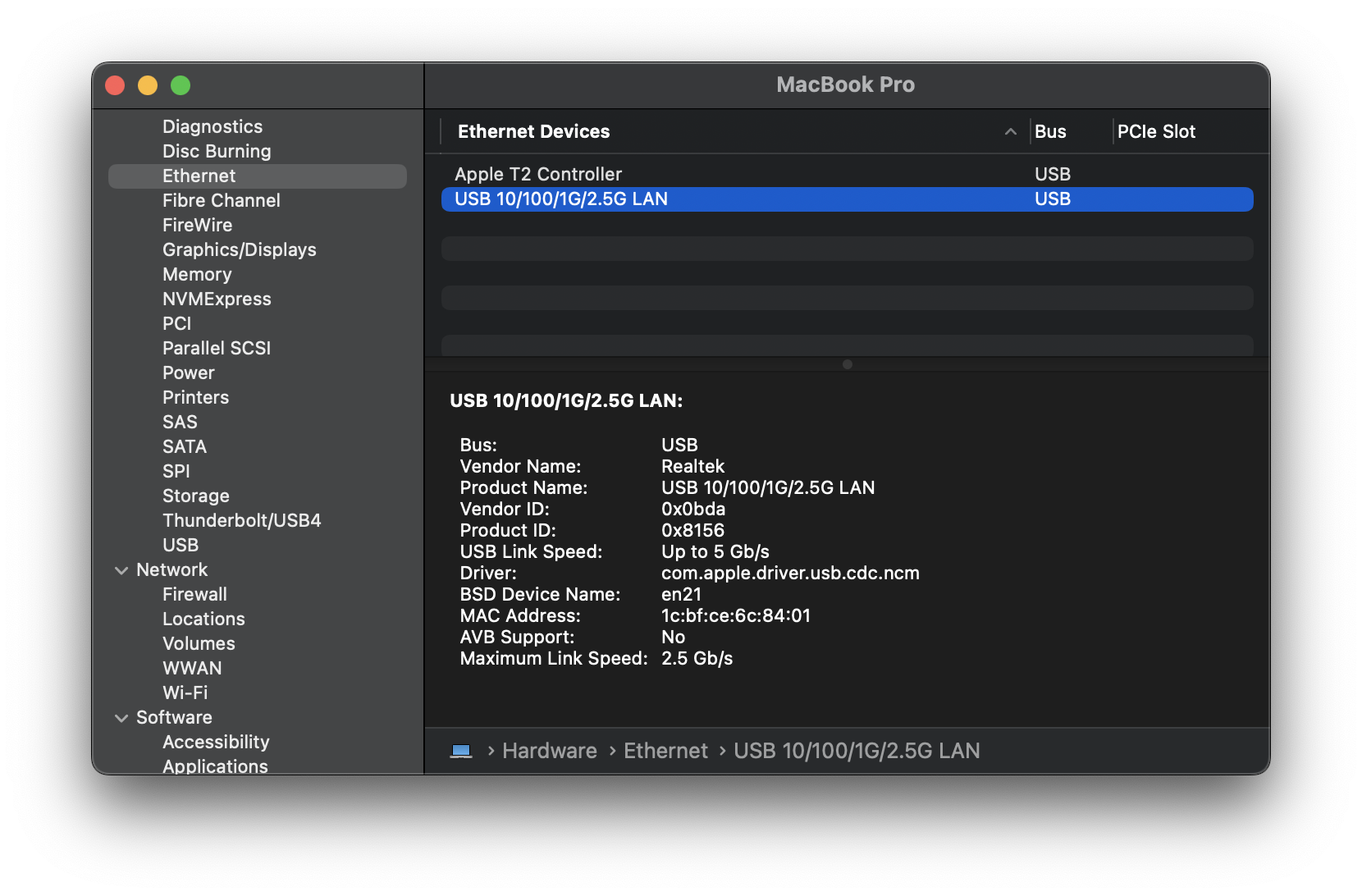Viewport: 1362px width, 896px height.
Task: Select Printers in the sidebar
Action: click(x=195, y=397)
